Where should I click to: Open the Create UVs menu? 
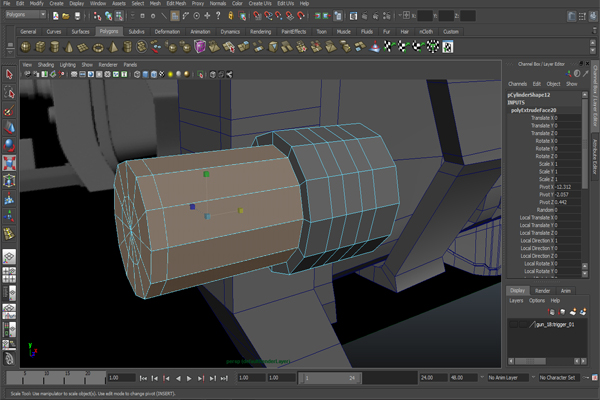[260, 3]
